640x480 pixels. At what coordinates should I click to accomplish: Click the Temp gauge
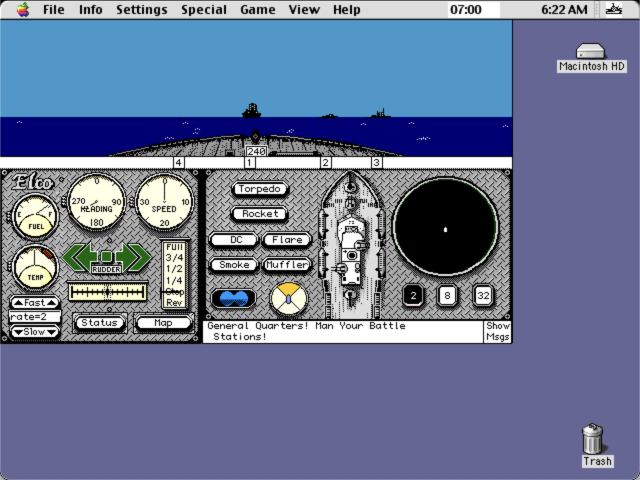tap(36, 267)
